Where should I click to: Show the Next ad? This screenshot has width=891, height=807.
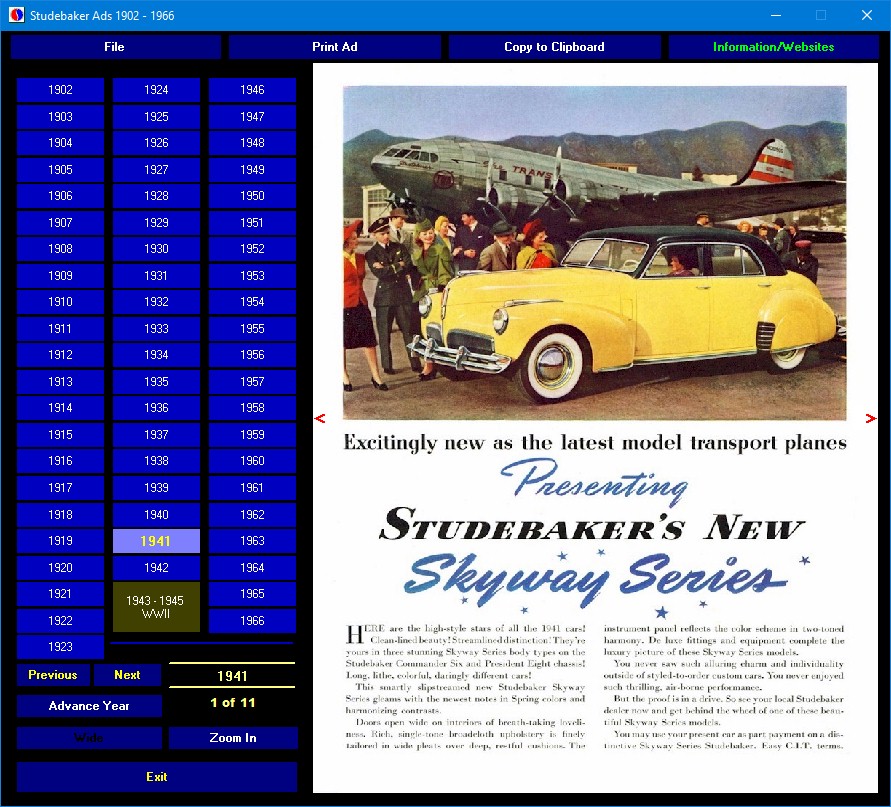pos(127,675)
